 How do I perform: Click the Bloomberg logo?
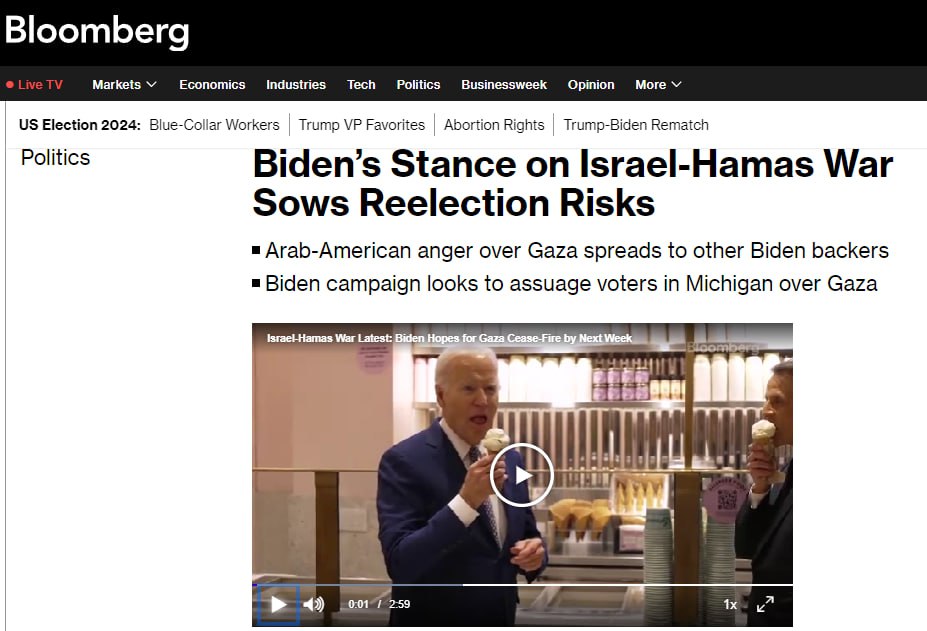point(97,31)
